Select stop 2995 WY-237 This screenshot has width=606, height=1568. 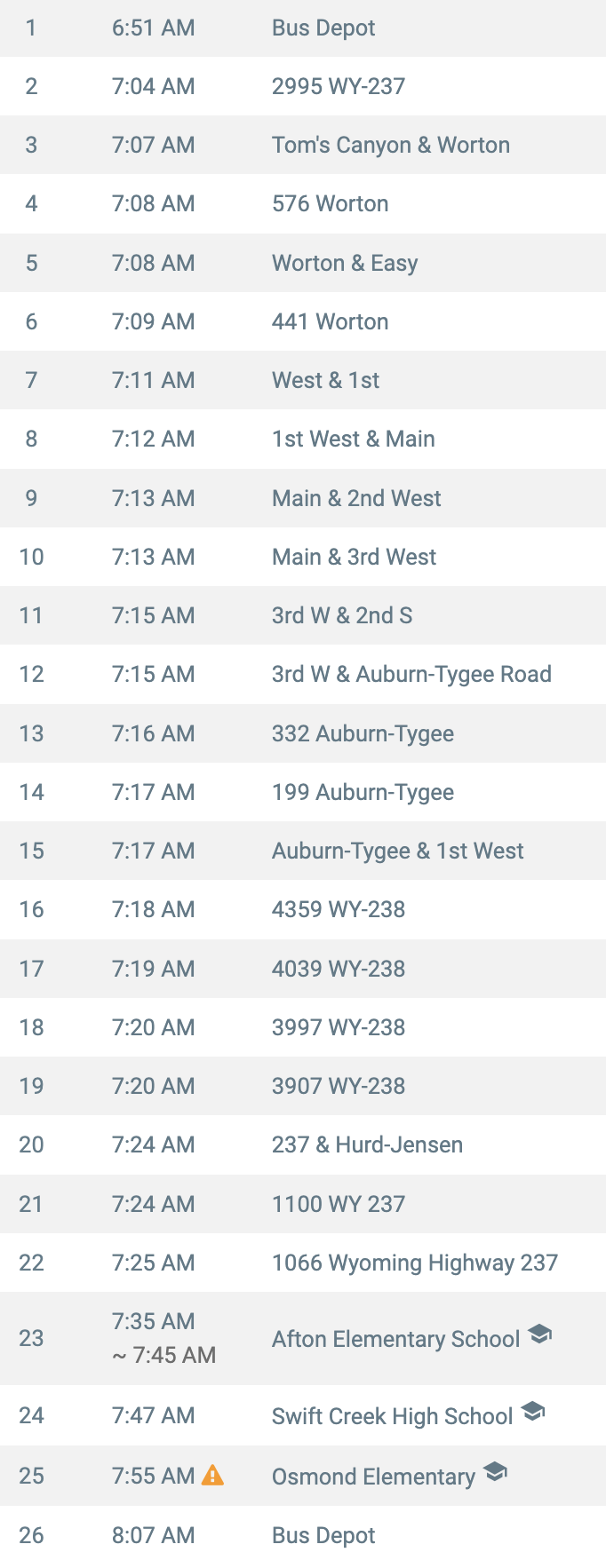[303, 86]
